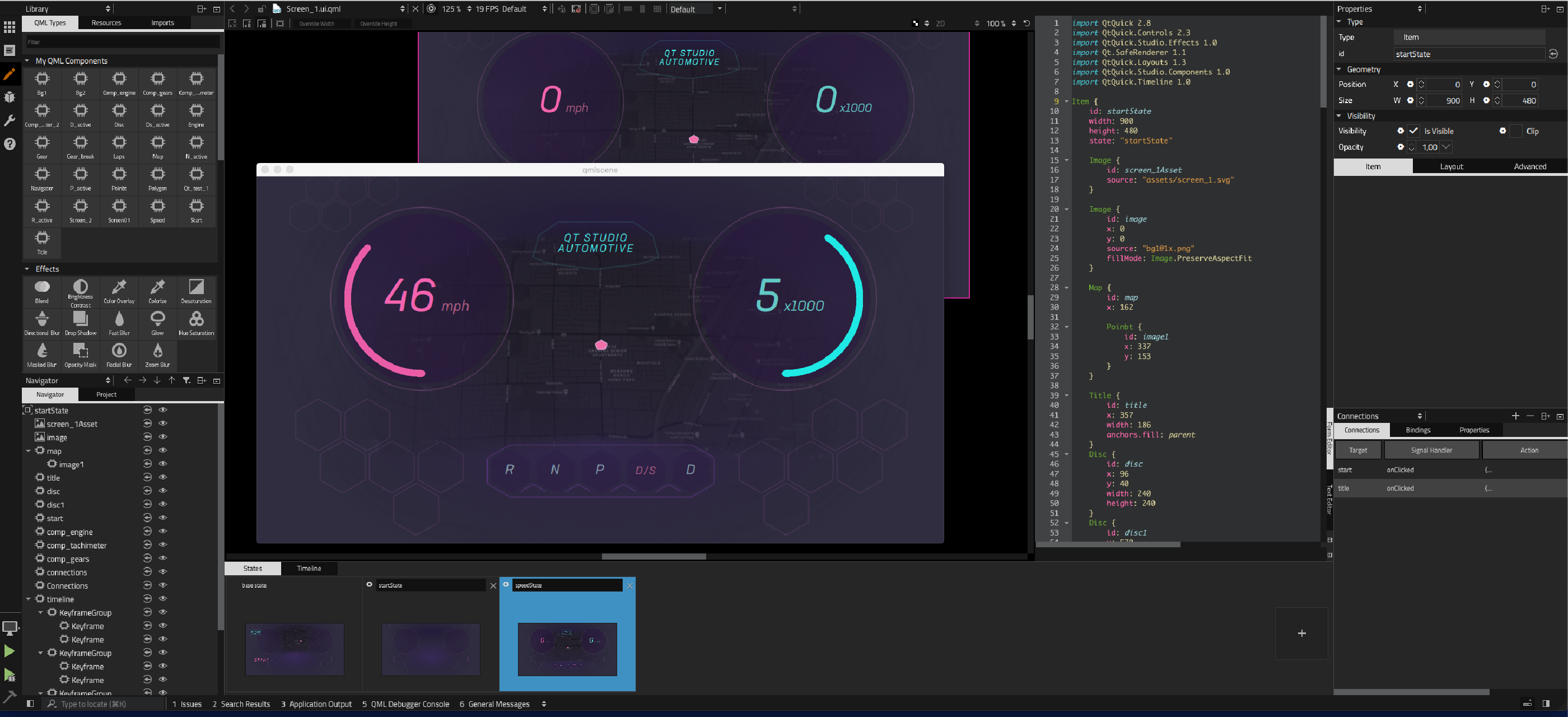Viewport: 1568px width, 717px height.
Task: Click the Layout properties tab
Action: click(1451, 166)
